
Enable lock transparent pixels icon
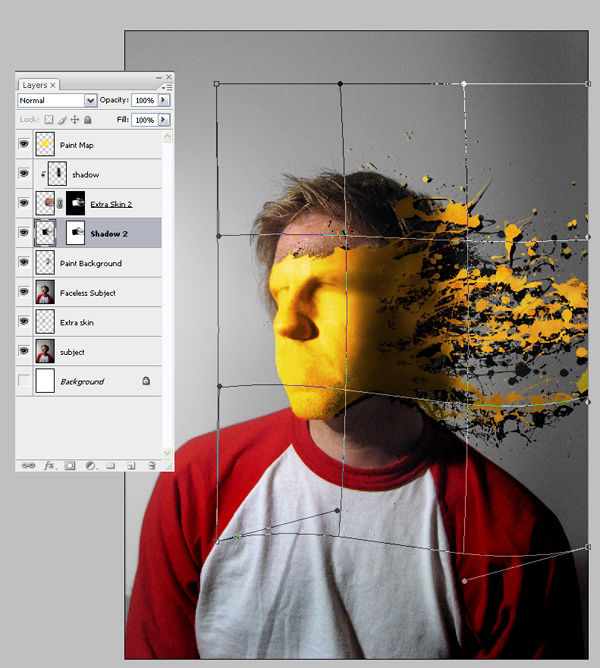[x=49, y=120]
